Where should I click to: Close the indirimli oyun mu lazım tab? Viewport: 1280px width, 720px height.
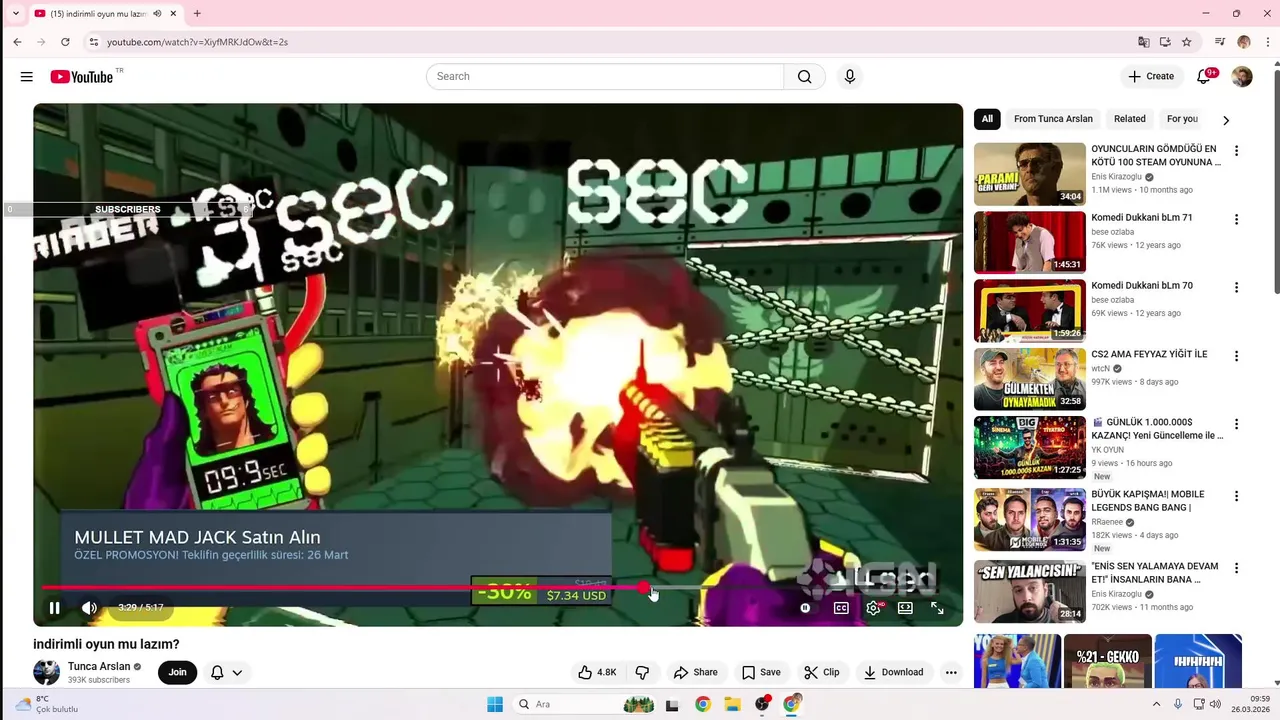173,14
